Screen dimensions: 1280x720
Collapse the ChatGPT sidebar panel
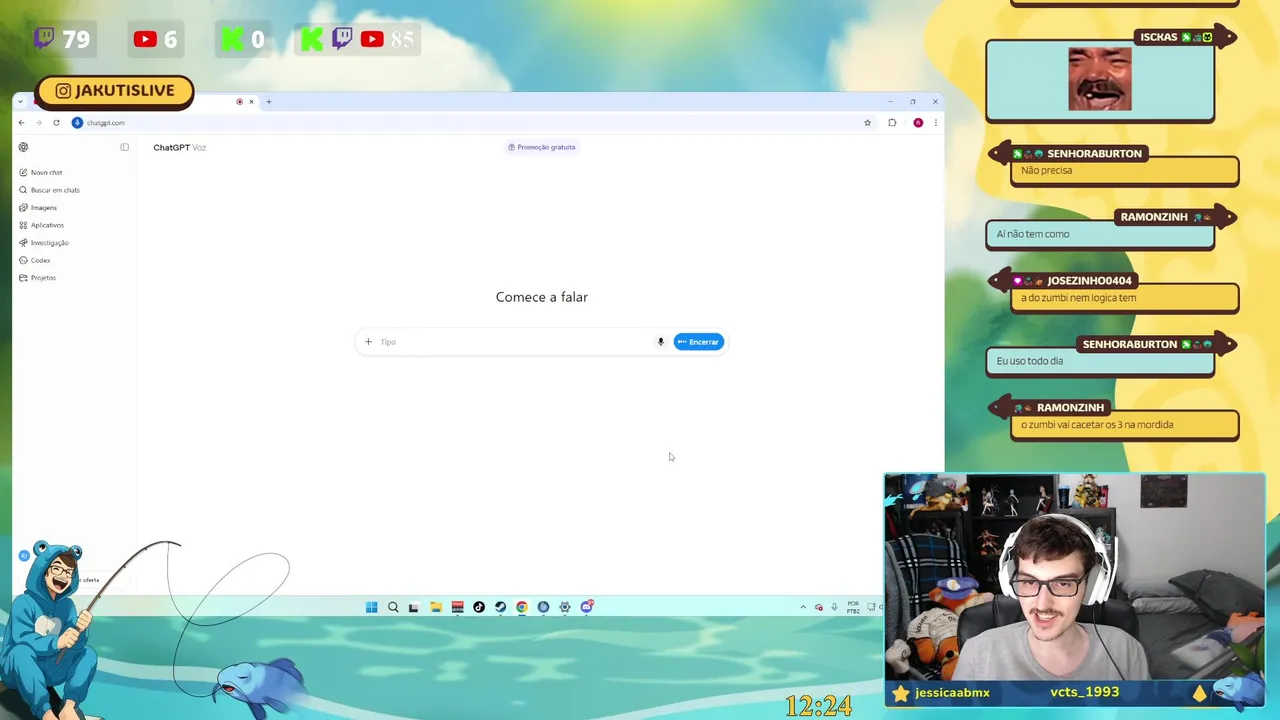coord(125,147)
